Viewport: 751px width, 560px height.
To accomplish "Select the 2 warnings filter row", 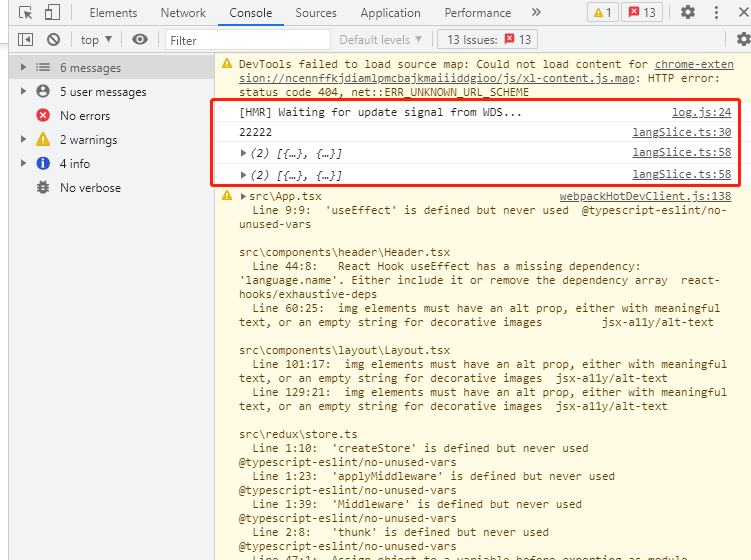I will (x=112, y=139).
